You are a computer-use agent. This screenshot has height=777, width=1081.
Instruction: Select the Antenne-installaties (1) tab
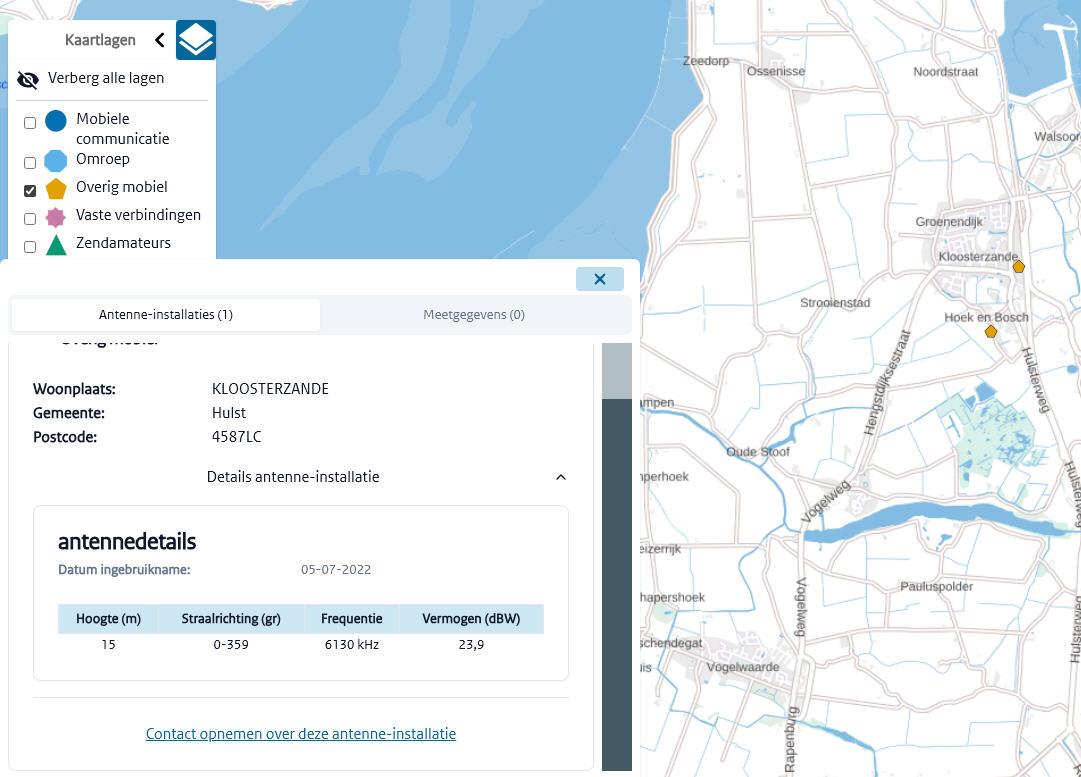tap(166, 315)
